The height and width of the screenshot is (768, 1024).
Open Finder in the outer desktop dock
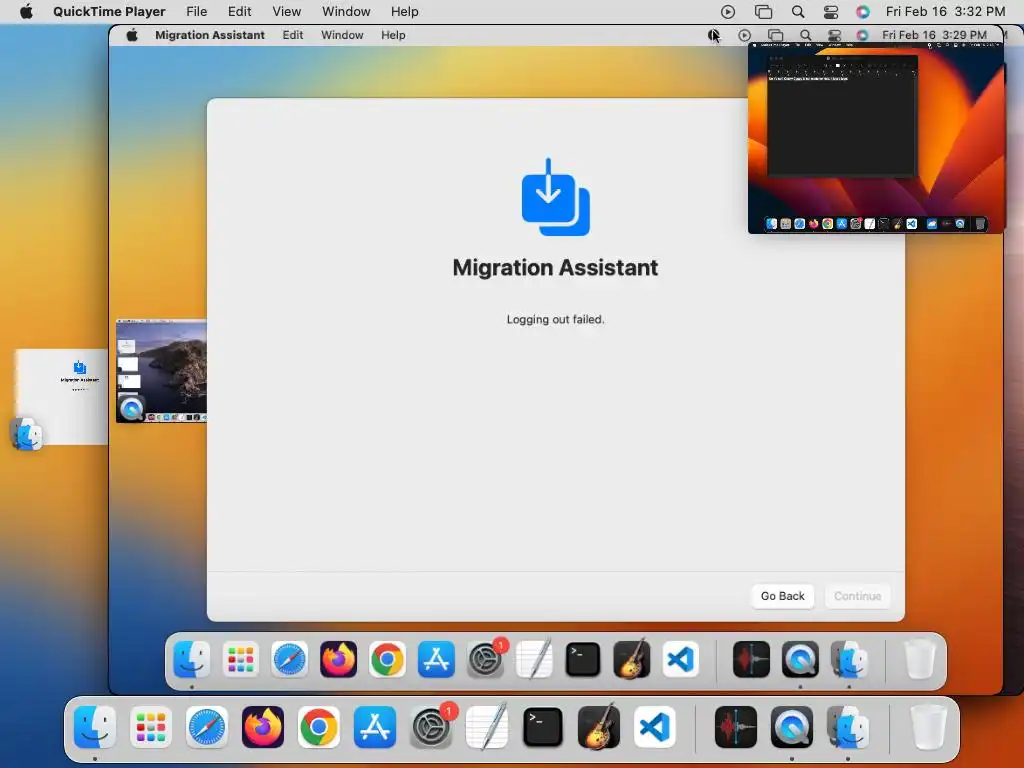[x=95, y=727]
